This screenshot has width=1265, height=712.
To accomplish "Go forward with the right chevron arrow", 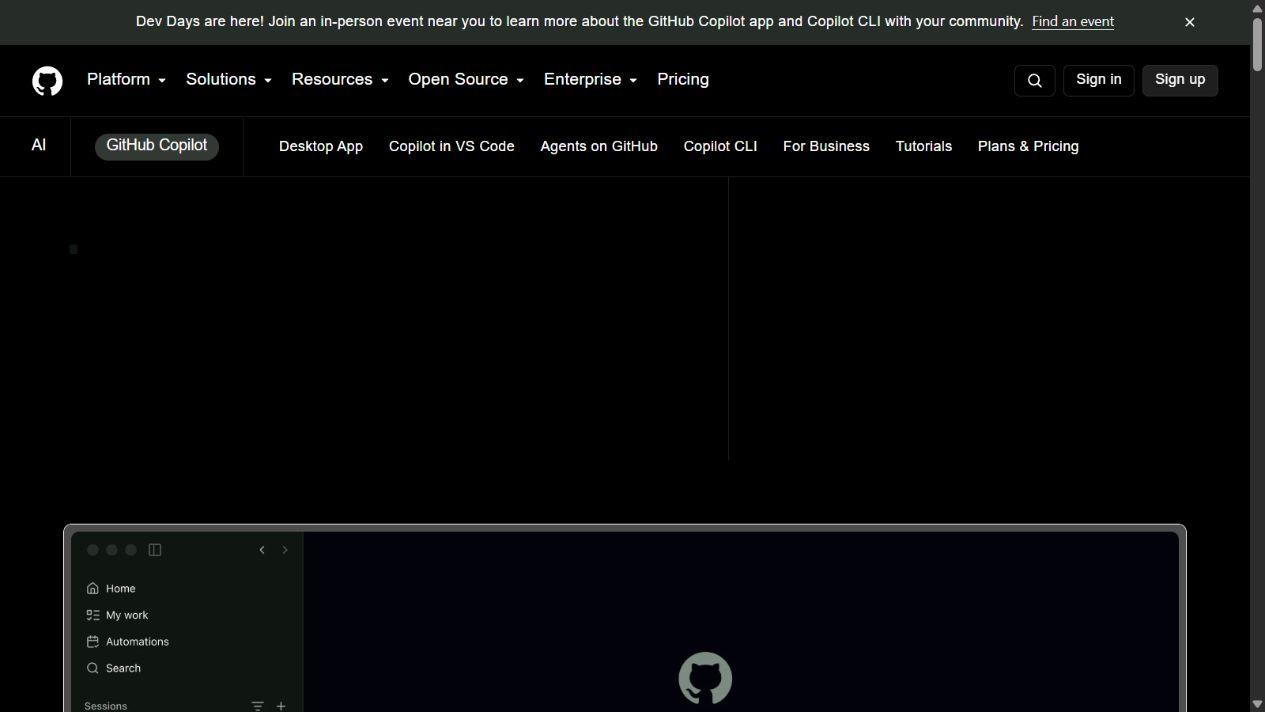I will (285, 550).
